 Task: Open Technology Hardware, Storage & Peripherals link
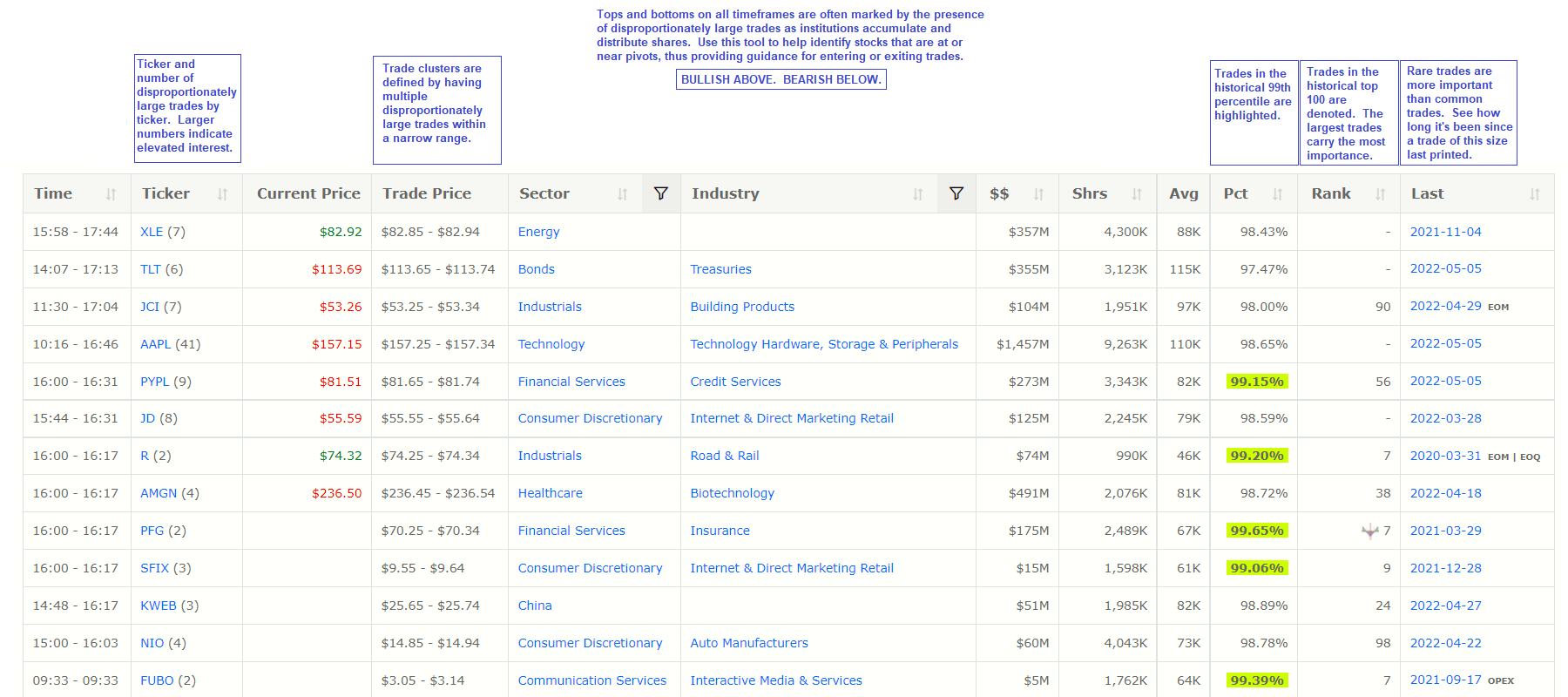[824, 344]
